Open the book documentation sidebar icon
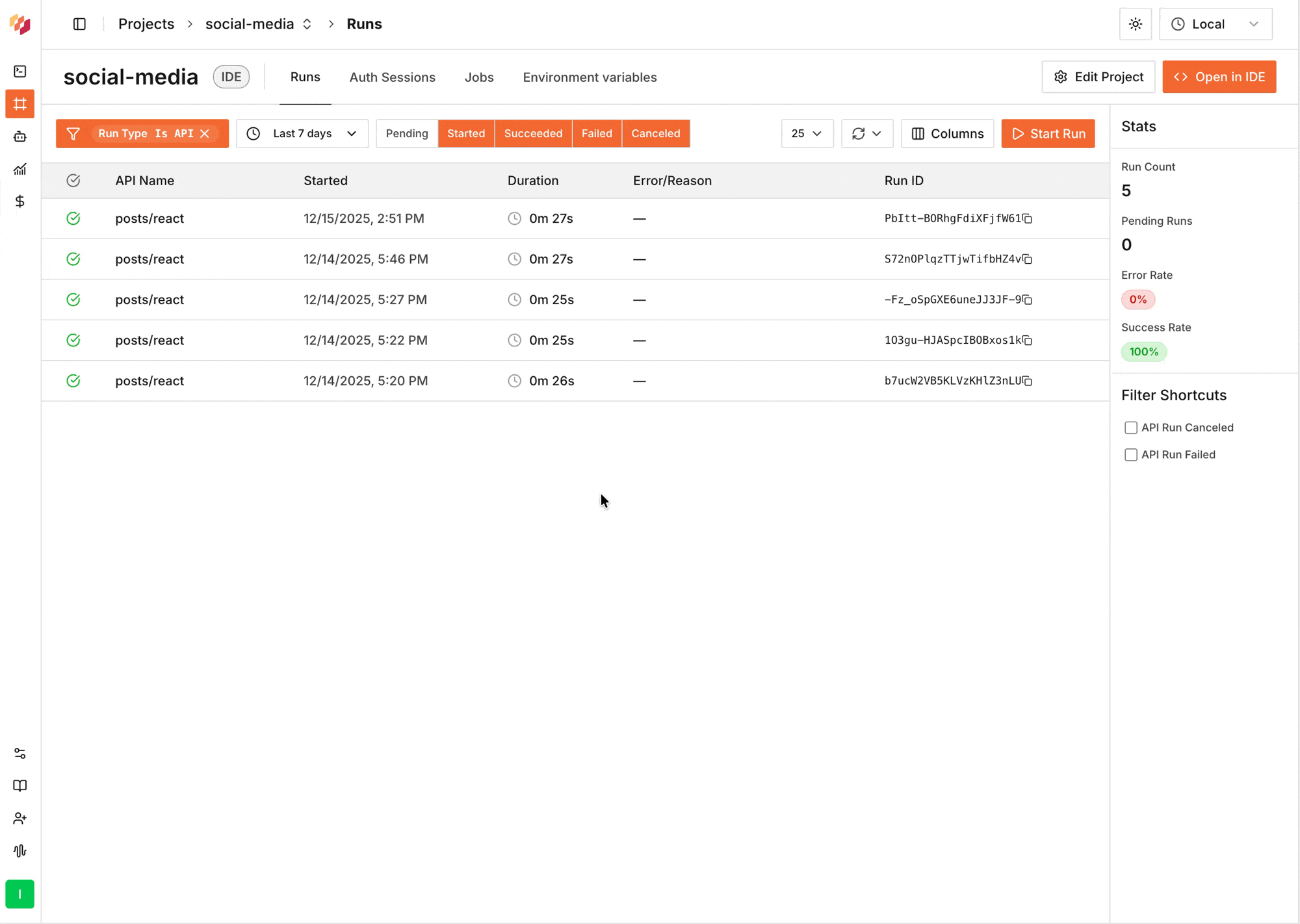1300x924 pixels. click(x=20, y=786)
